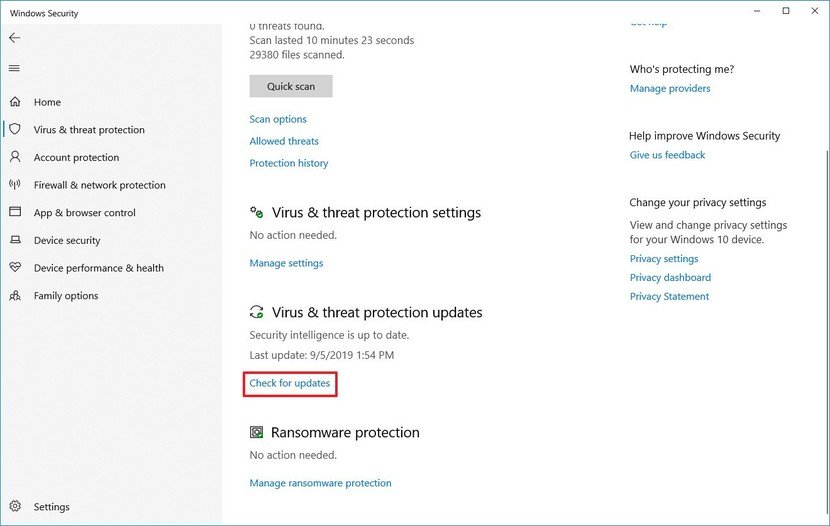Select the Family options icon

(15, 296)
